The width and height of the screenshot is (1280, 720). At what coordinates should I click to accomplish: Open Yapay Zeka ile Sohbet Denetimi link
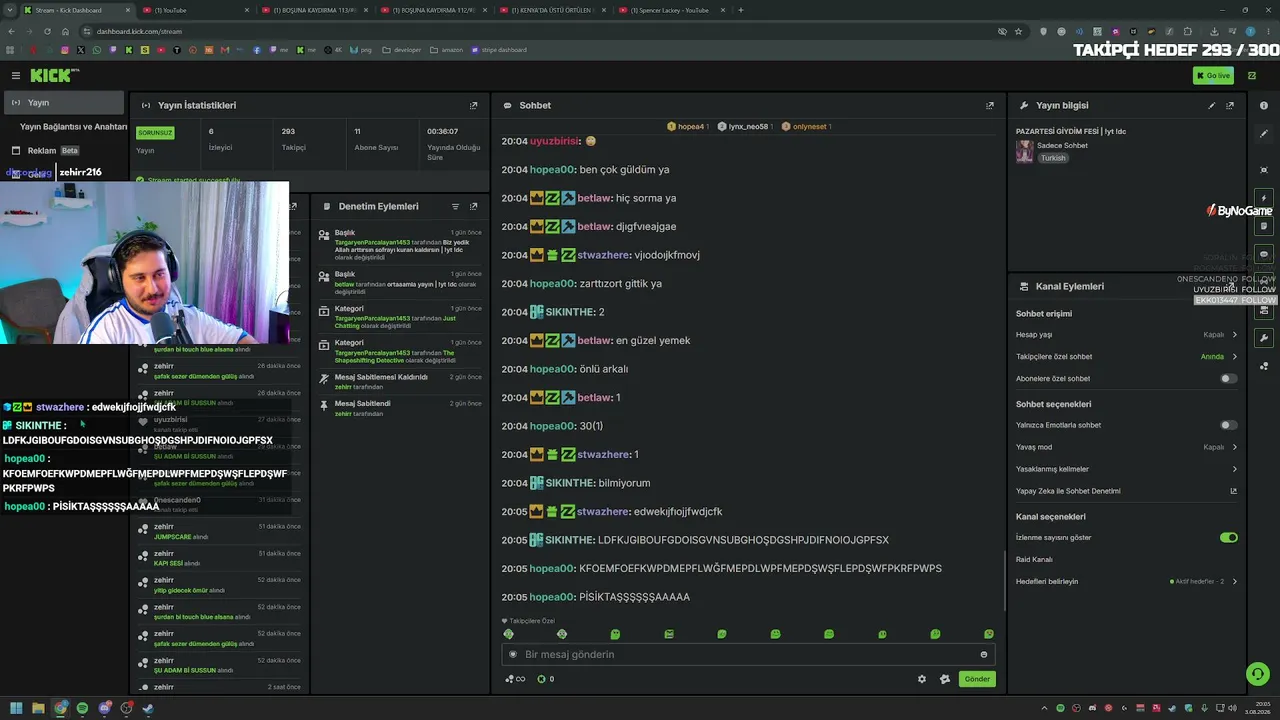pos(1127,492)
